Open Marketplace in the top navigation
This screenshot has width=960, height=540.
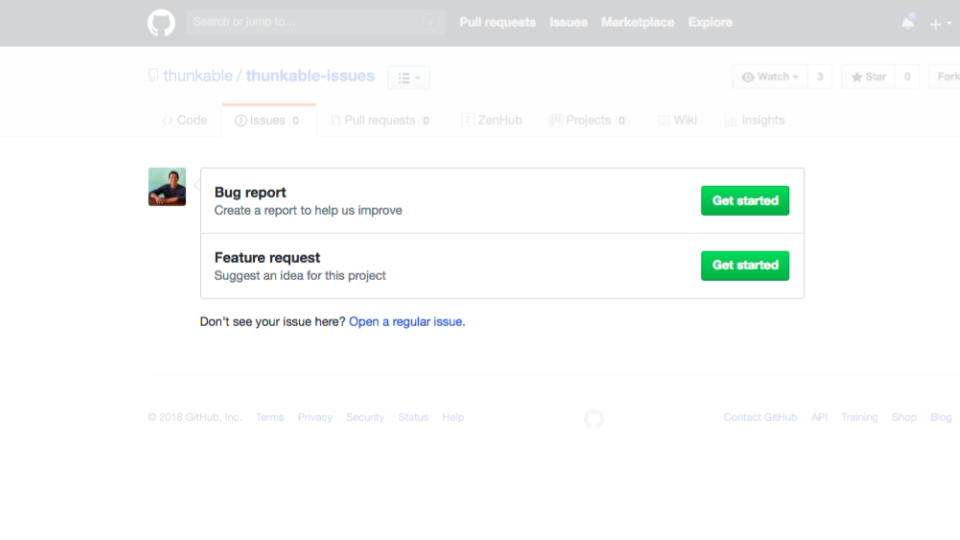tap(637, 22)
